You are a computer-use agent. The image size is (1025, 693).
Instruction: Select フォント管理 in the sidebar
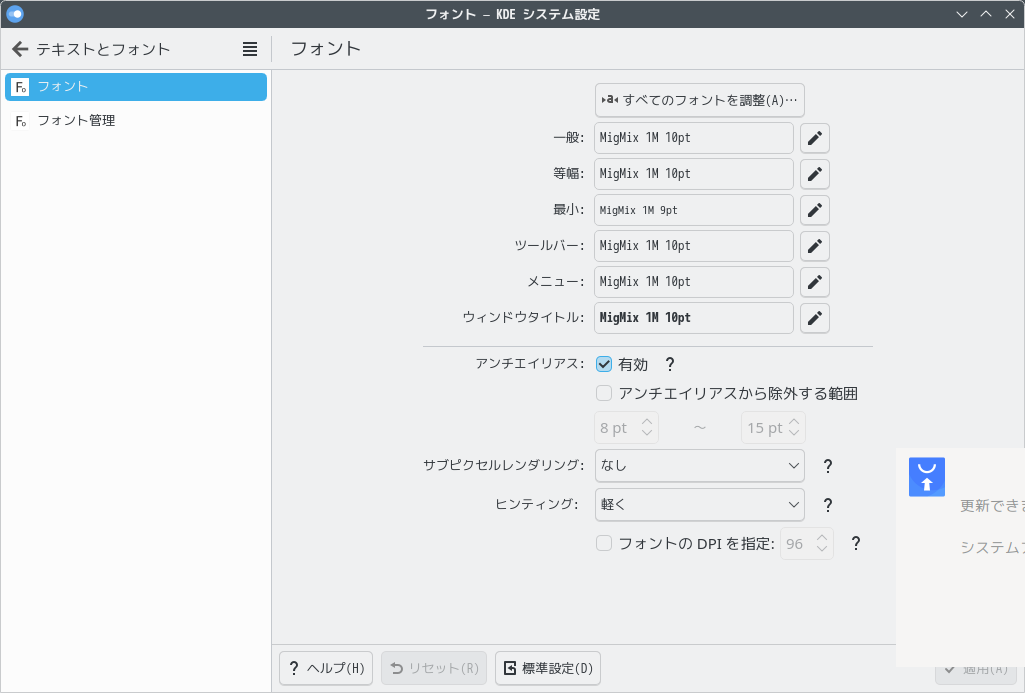tap(76, 121)
